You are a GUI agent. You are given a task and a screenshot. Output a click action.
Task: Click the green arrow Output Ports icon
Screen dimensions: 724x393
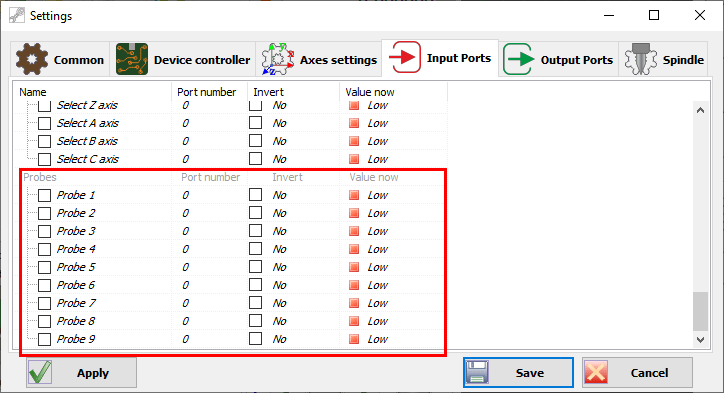coord(518,59)
